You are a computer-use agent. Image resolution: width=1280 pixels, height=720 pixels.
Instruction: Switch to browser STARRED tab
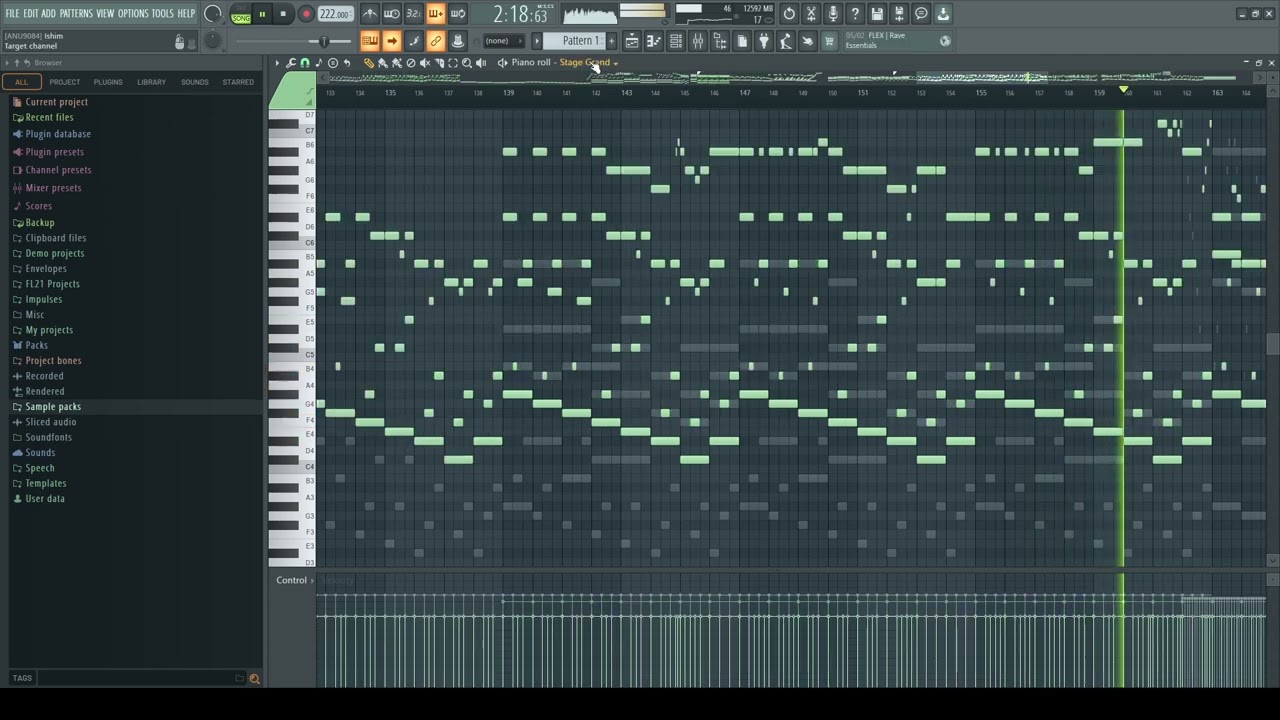pos(238,82)
